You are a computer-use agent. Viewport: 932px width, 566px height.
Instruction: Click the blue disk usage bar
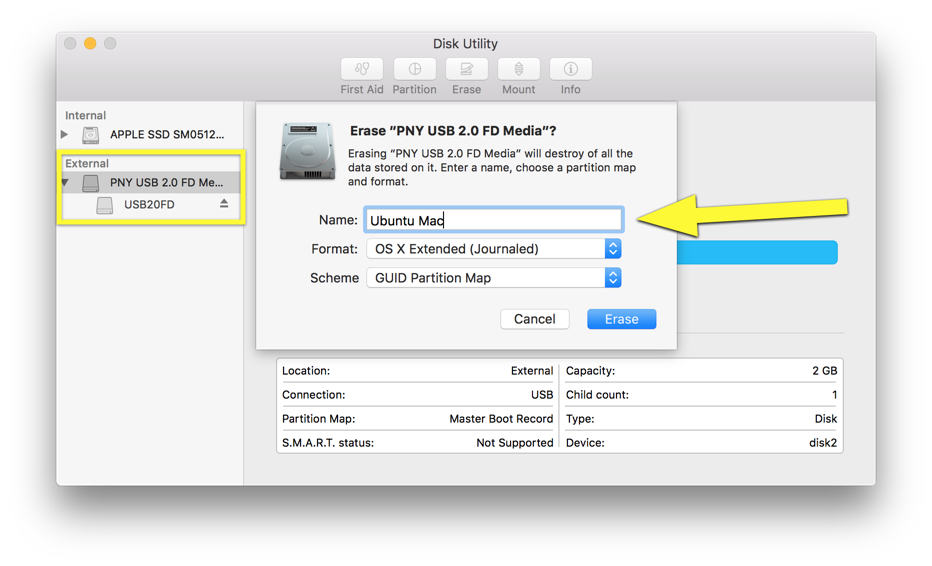[x=756, y=252]
